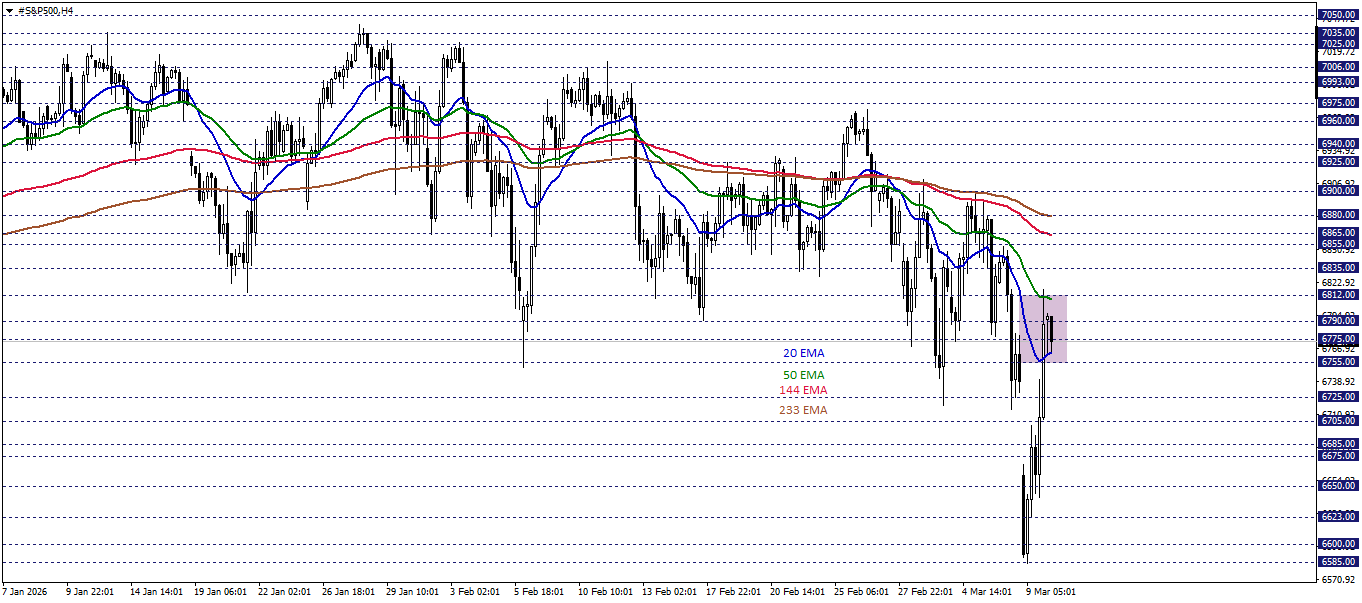Viewport: 1362px width, 603px height.
Task: Click the 6940.00 right axis label
Action: 1336,143
